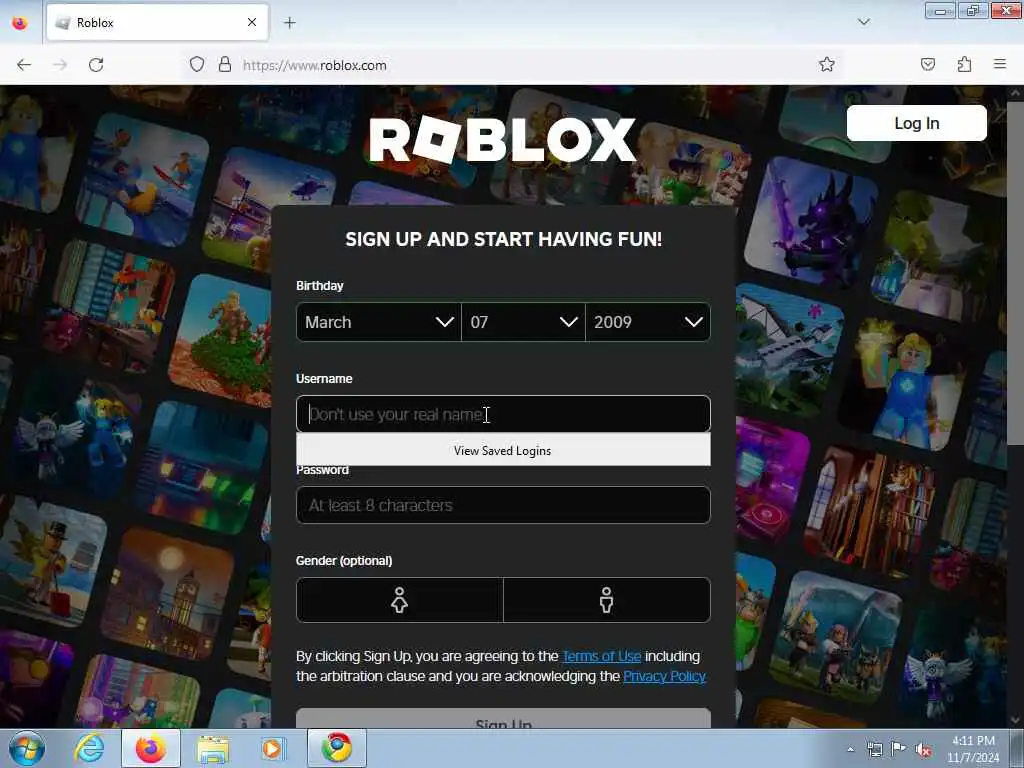Click the muted volume tray icon
The image size is (1024, 768).
(x=923, y=749)
